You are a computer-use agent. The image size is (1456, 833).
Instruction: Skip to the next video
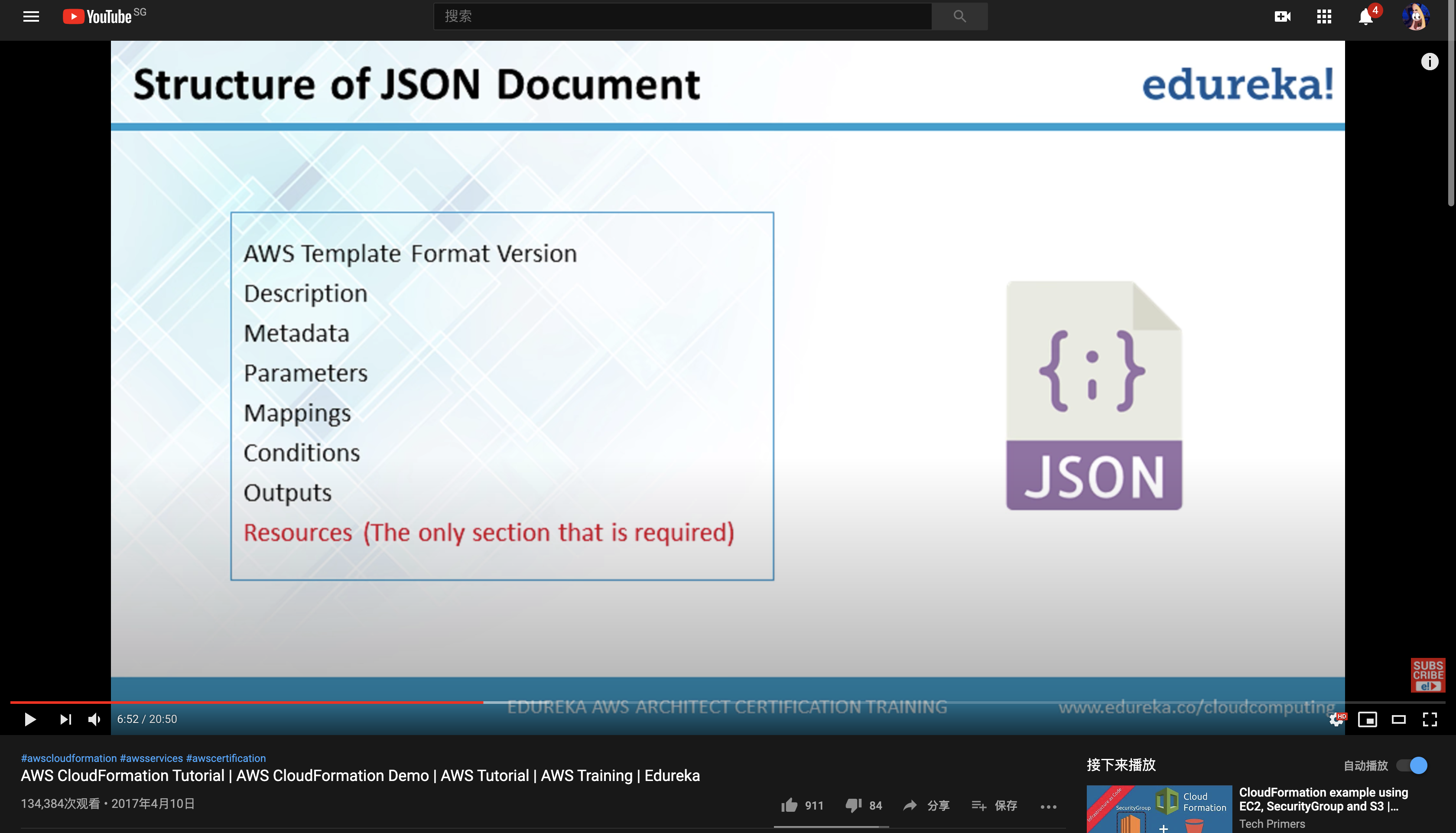[x=66, y=719]
